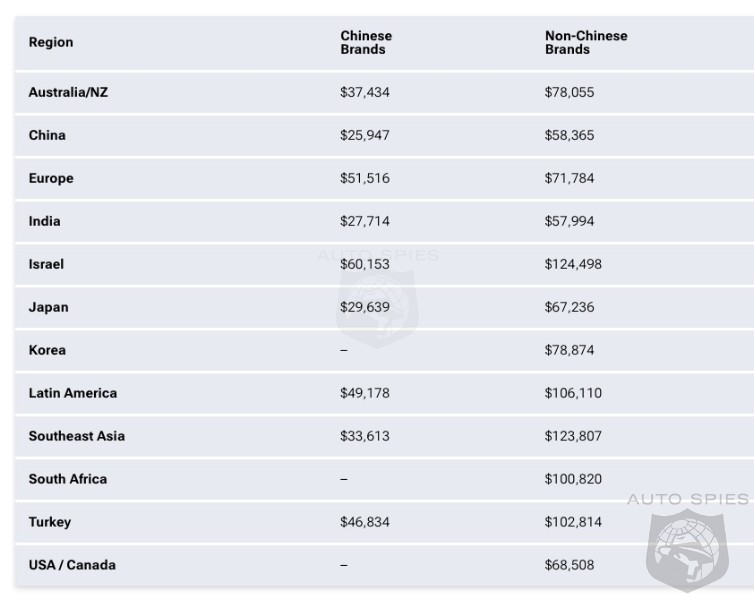754x600 pixels.
Task: Select the USA / Canada row label
Action: [72, 565]
